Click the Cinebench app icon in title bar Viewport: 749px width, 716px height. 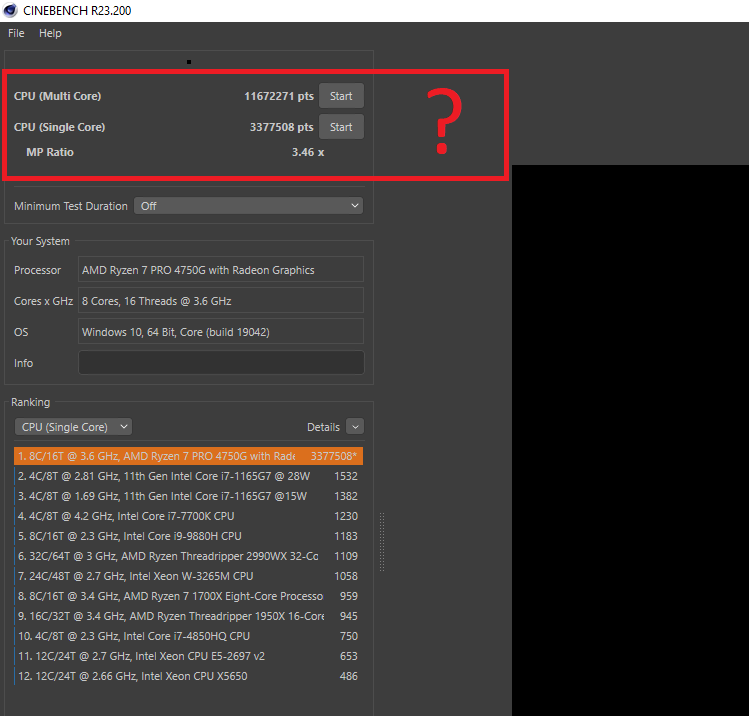pos(10,10)
